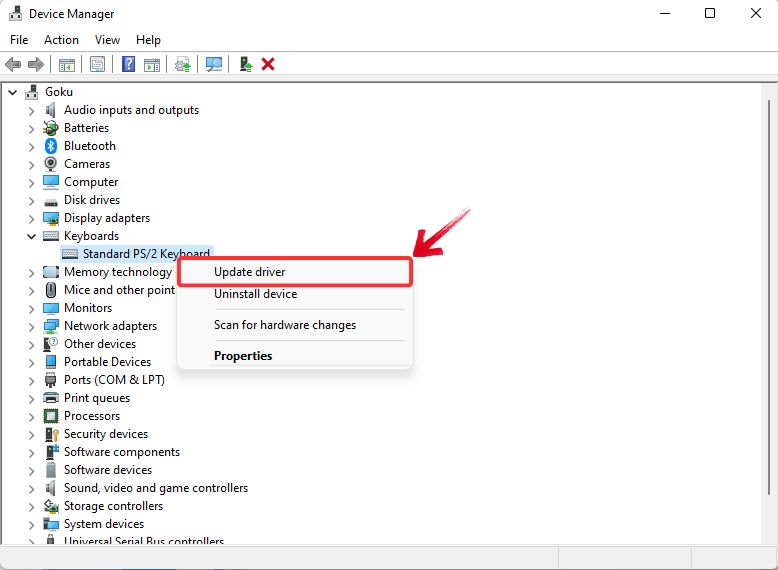Open the Action menu
778x570 pixels.
(61, 40)
